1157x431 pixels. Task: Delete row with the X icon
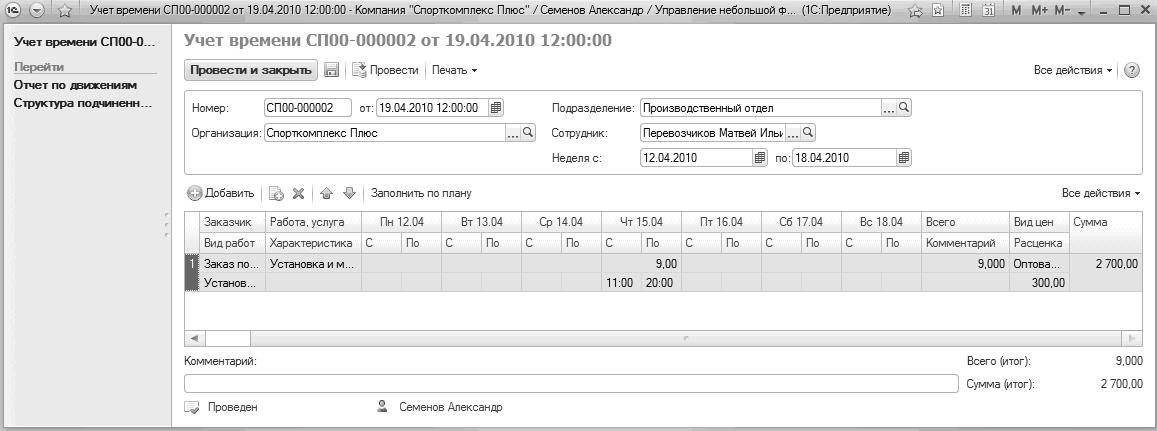point(298,193)
